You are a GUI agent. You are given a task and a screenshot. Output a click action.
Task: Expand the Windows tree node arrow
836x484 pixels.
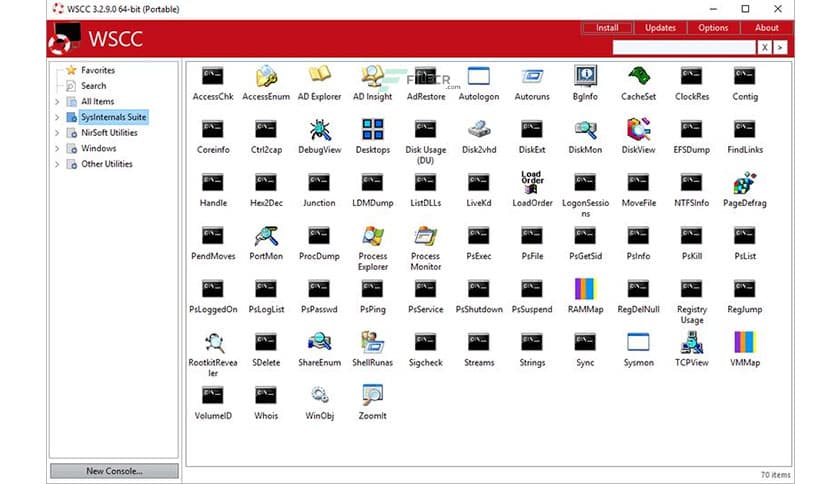pyautogui.click(x=57, y=148)
